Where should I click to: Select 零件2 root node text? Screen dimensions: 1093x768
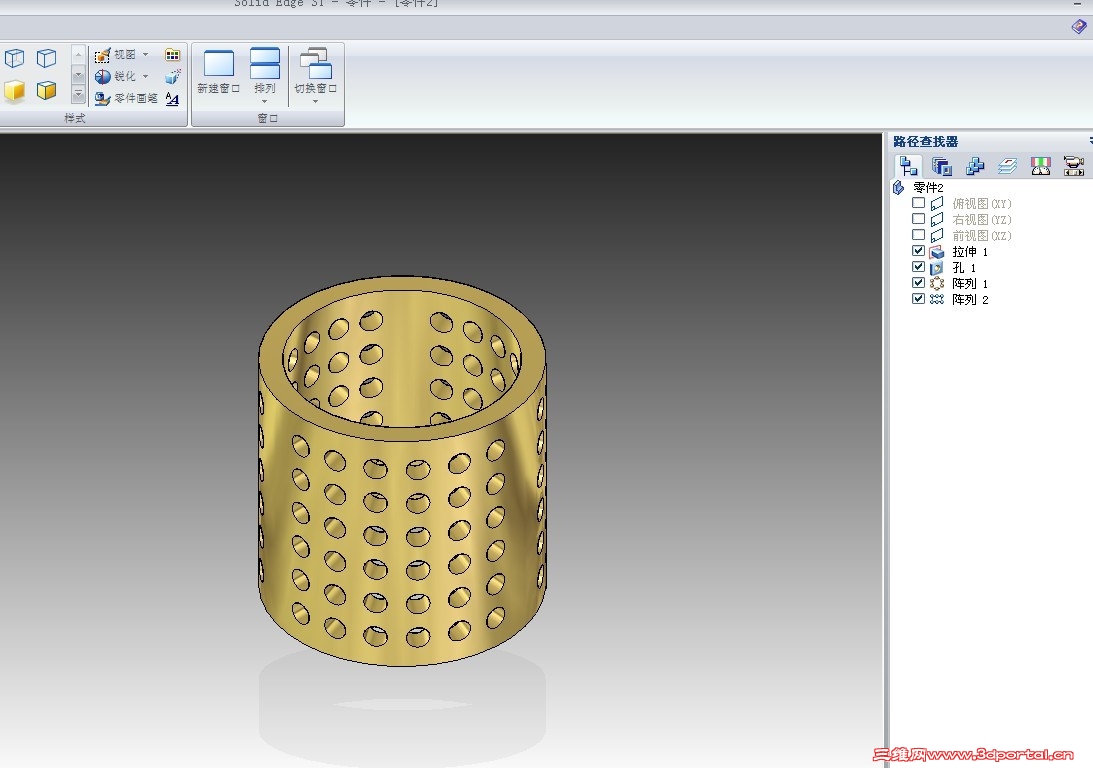(928, 187)
